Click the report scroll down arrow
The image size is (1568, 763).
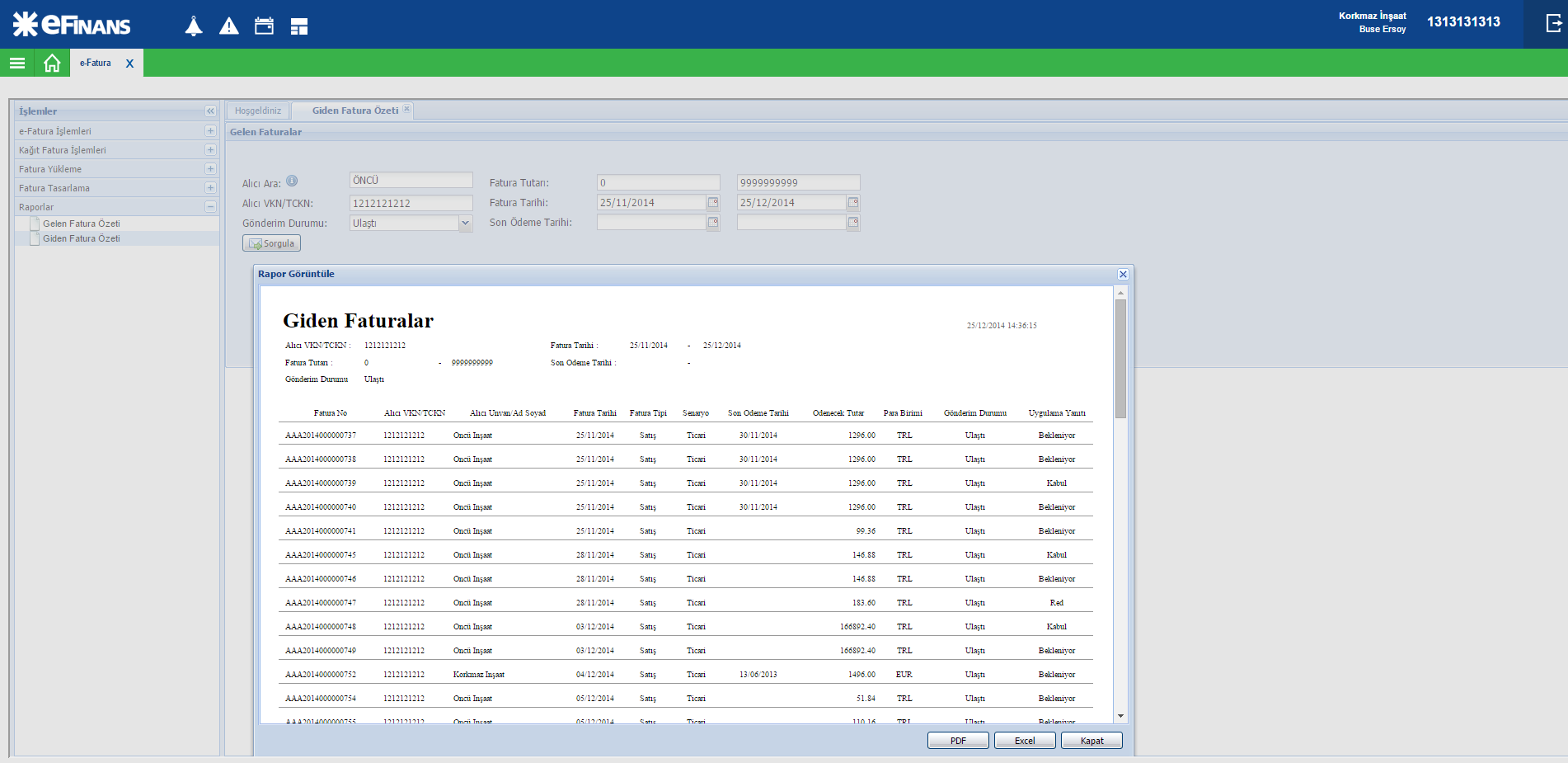click(1120, 716)
